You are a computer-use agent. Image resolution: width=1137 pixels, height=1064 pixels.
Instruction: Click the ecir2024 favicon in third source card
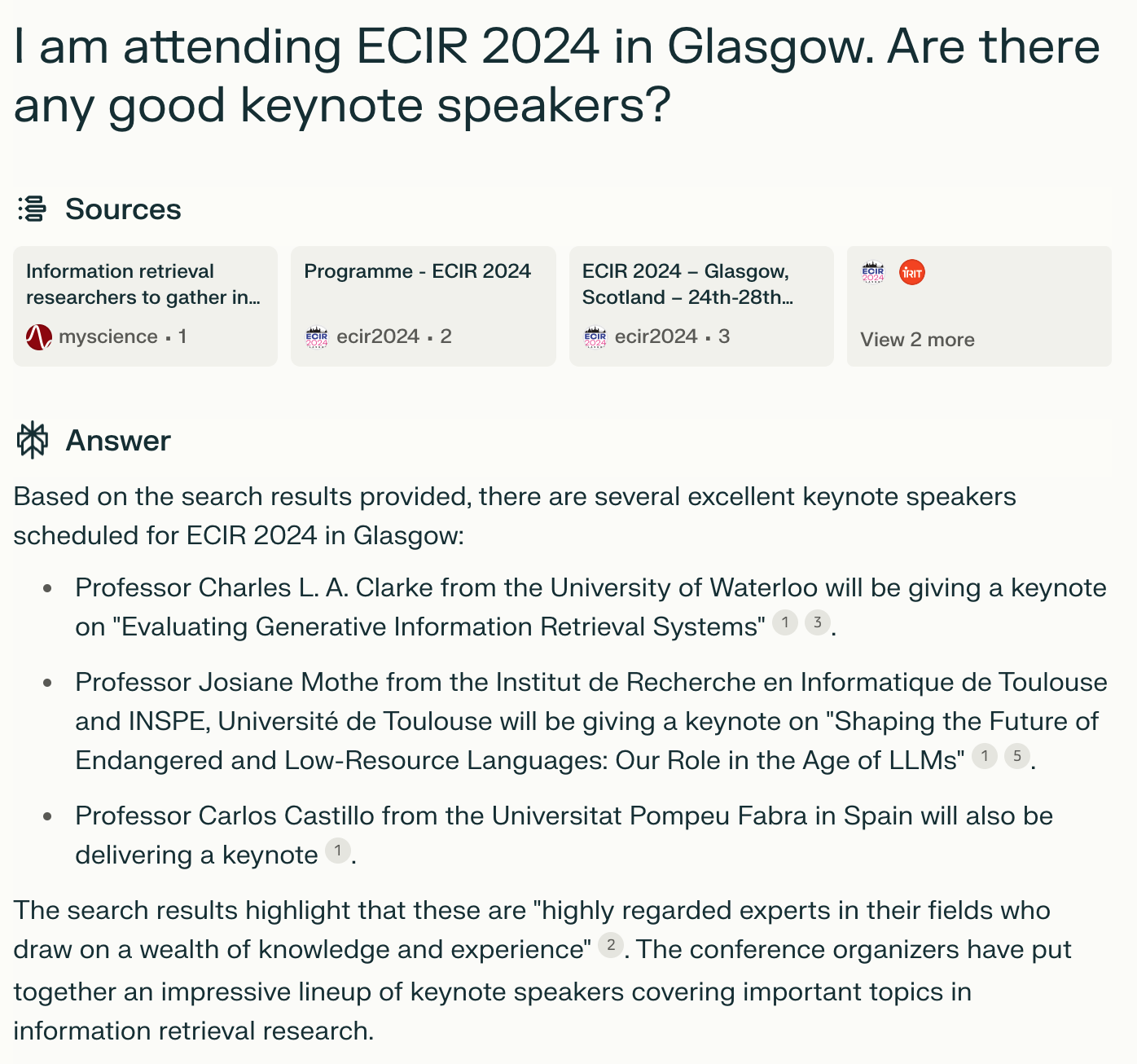point(595,336)
